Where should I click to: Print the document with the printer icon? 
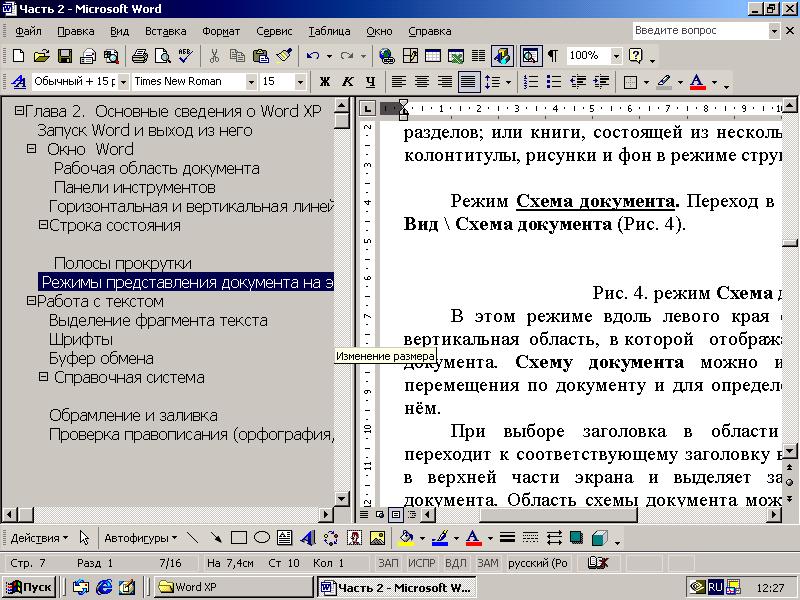click(139, 56)
